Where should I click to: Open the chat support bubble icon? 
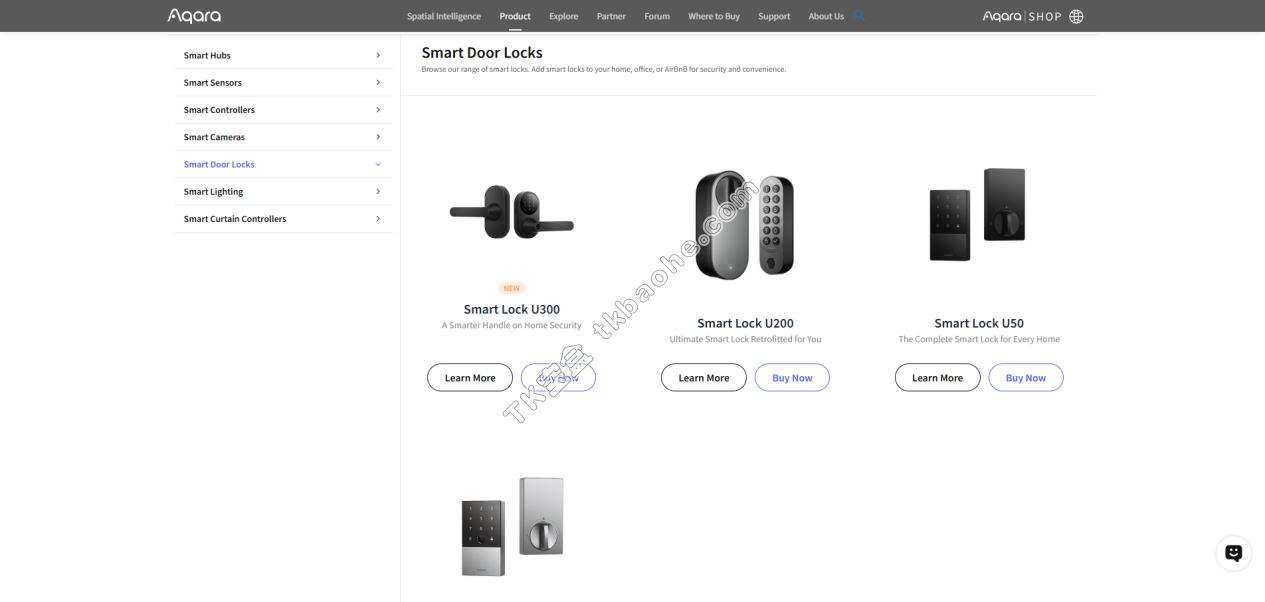tap(1233, 553)
